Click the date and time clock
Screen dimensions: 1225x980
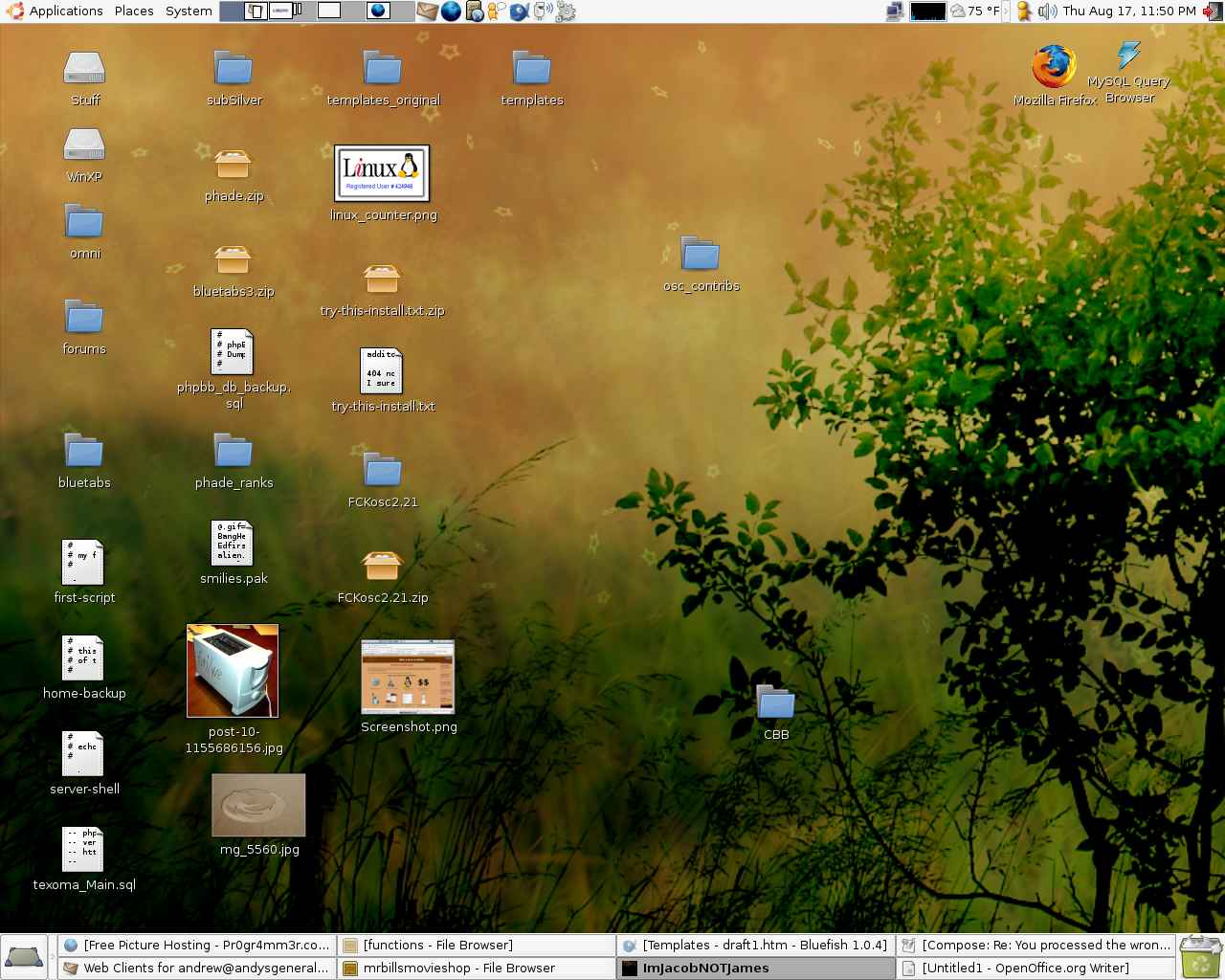1129,11
